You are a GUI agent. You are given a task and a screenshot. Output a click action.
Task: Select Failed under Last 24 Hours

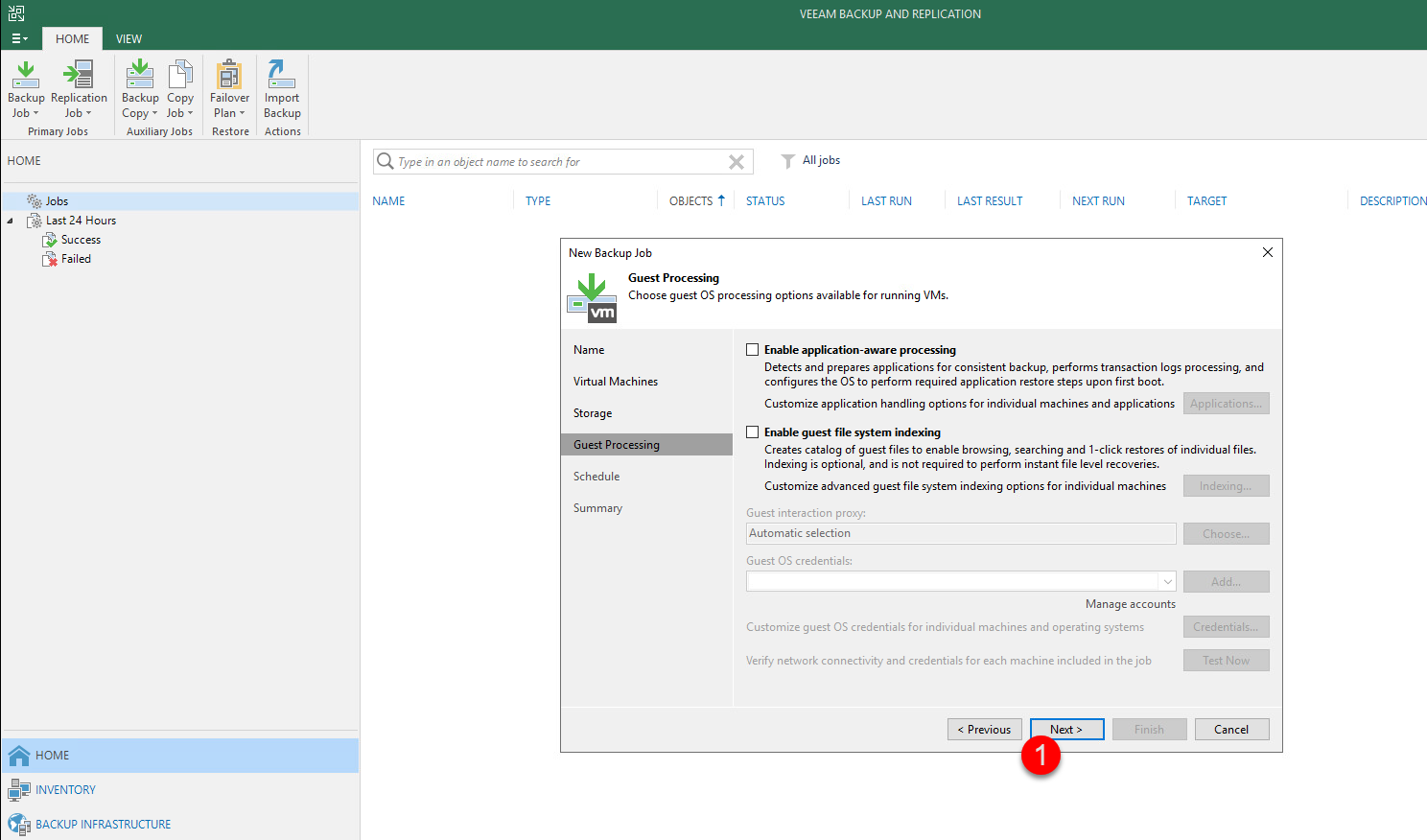tap(76, 259)
